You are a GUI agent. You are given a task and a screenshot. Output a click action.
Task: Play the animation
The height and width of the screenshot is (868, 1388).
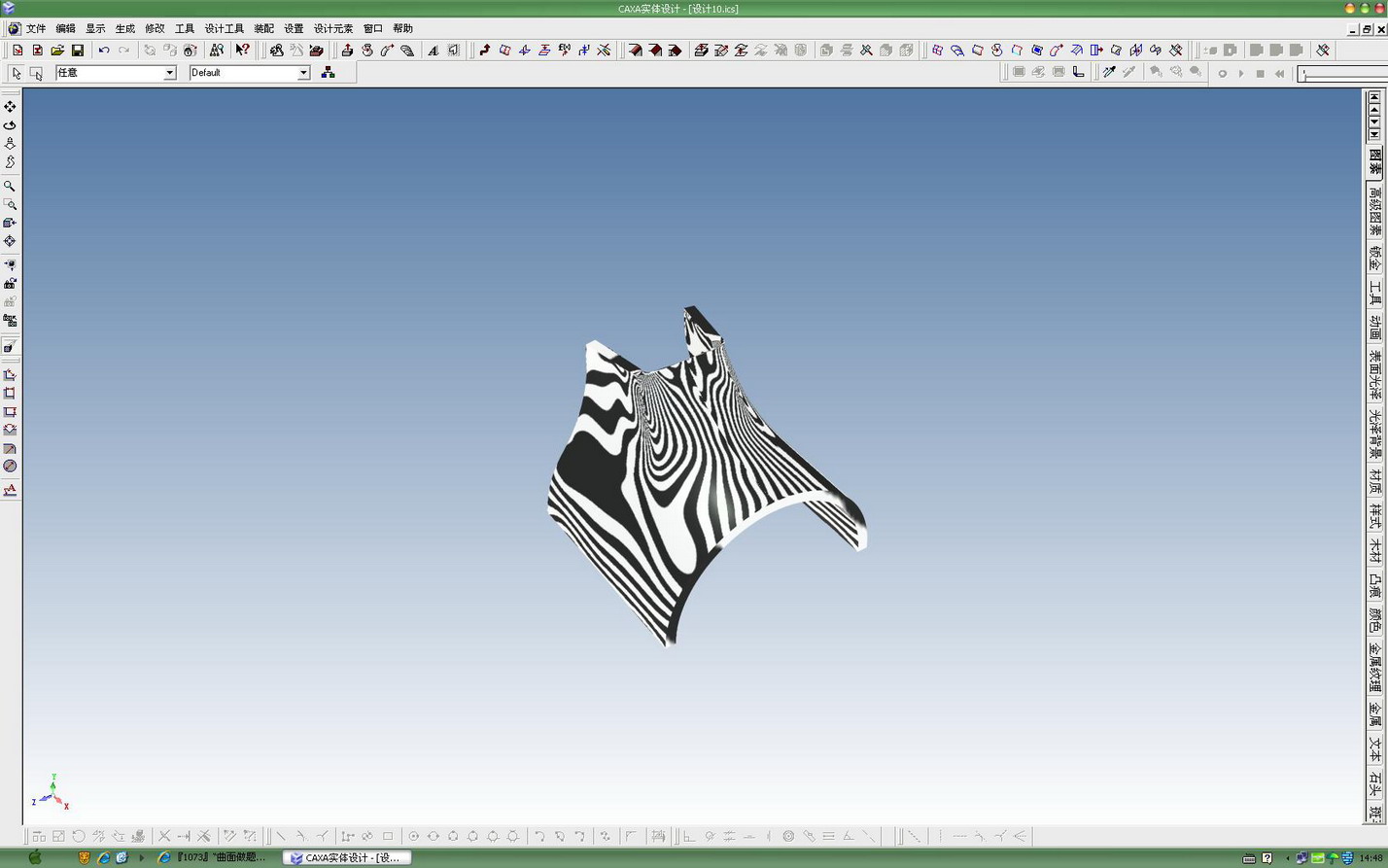1241,73
